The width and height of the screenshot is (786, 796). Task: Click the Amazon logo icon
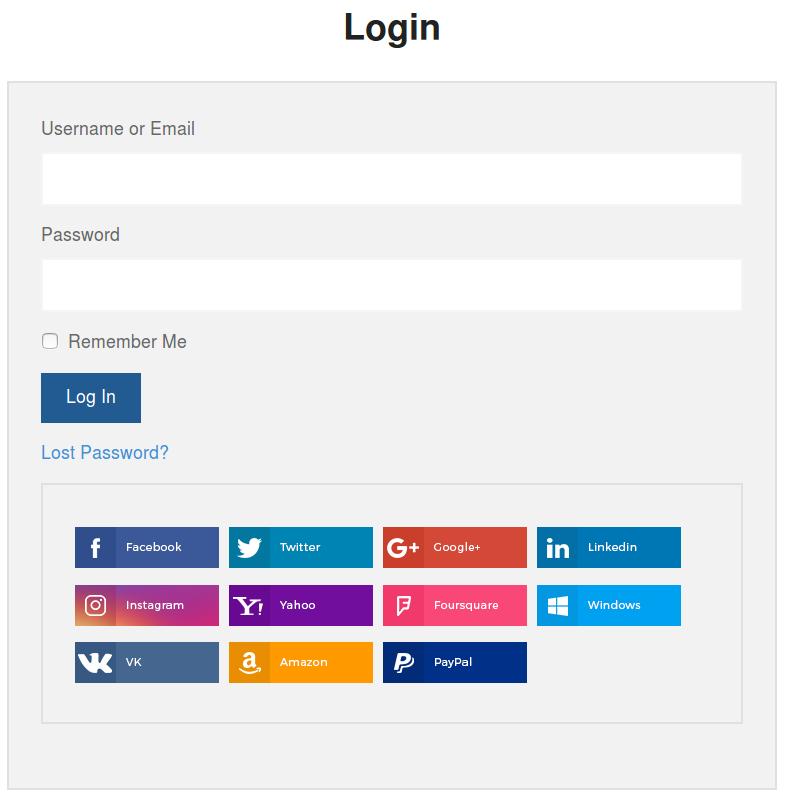tap(249, 663)
